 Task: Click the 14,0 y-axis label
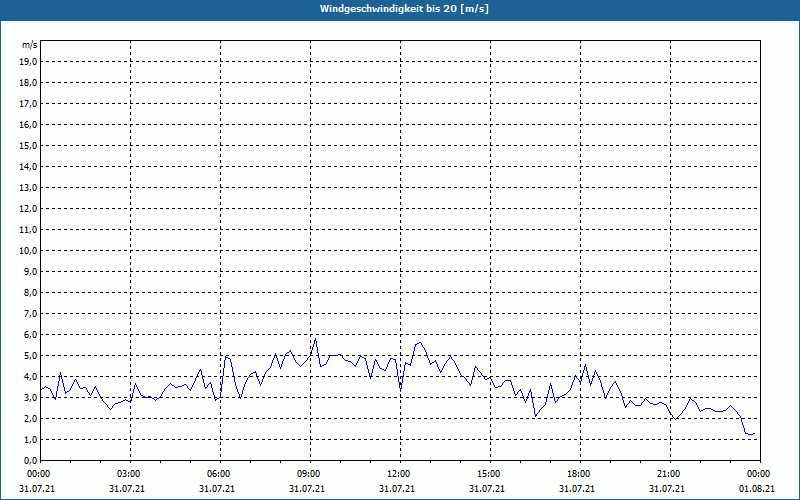click(28, 166)
